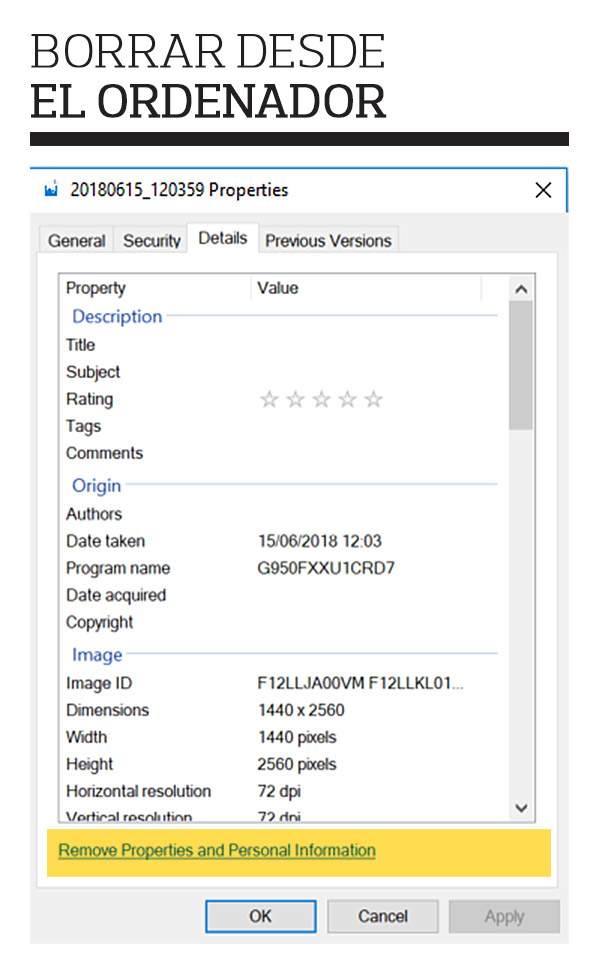Viewport: 600px width, 965px height.
Task: Set rating to the fifth star
Action: tap(373, 400)
